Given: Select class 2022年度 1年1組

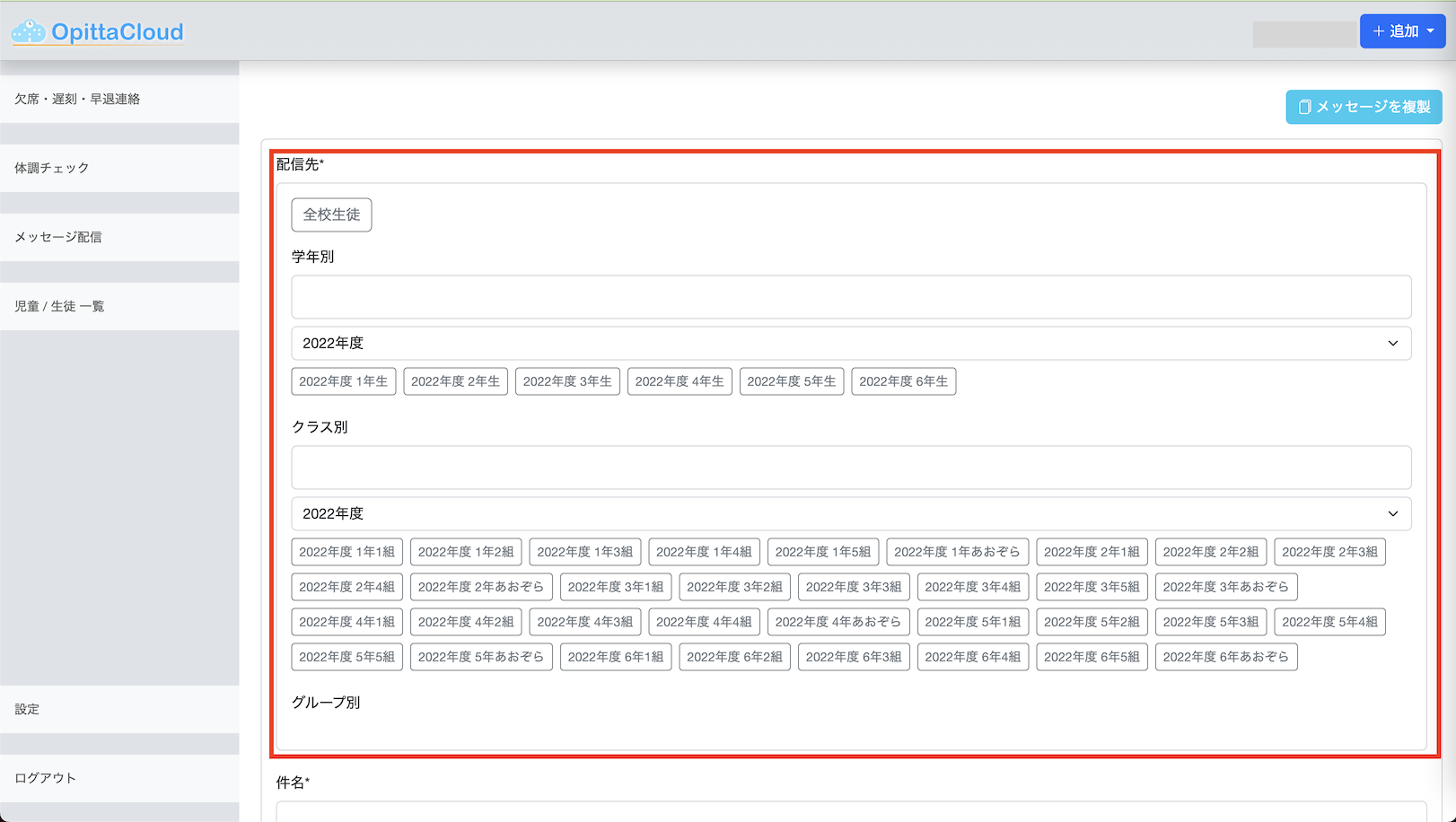Looking at the screenshot, I should (x=347, y=552).
